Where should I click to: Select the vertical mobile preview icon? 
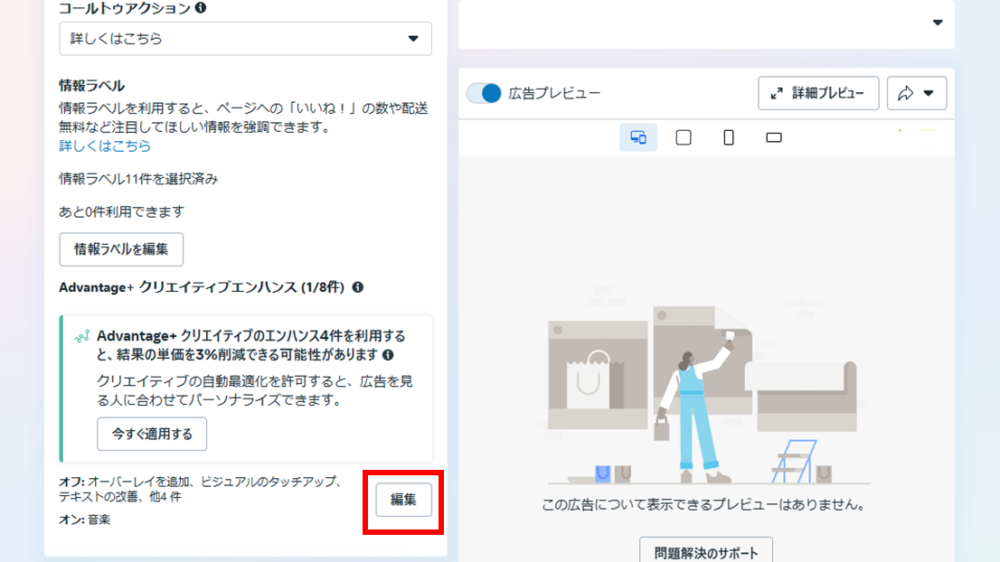[728, 137]
